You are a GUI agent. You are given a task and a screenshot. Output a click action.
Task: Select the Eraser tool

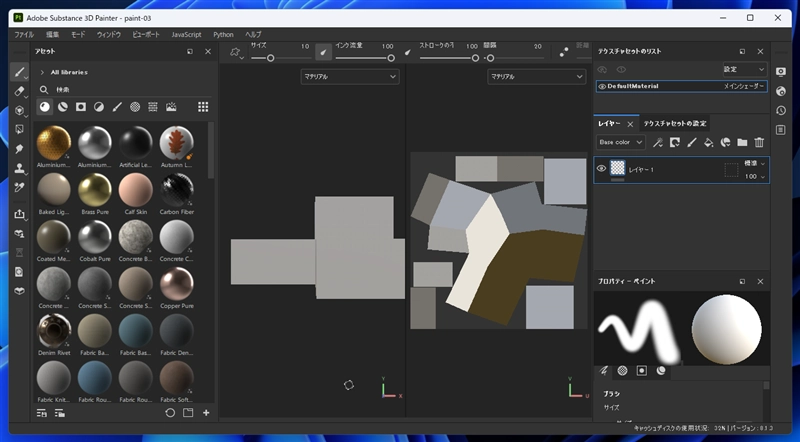point(19,91)
